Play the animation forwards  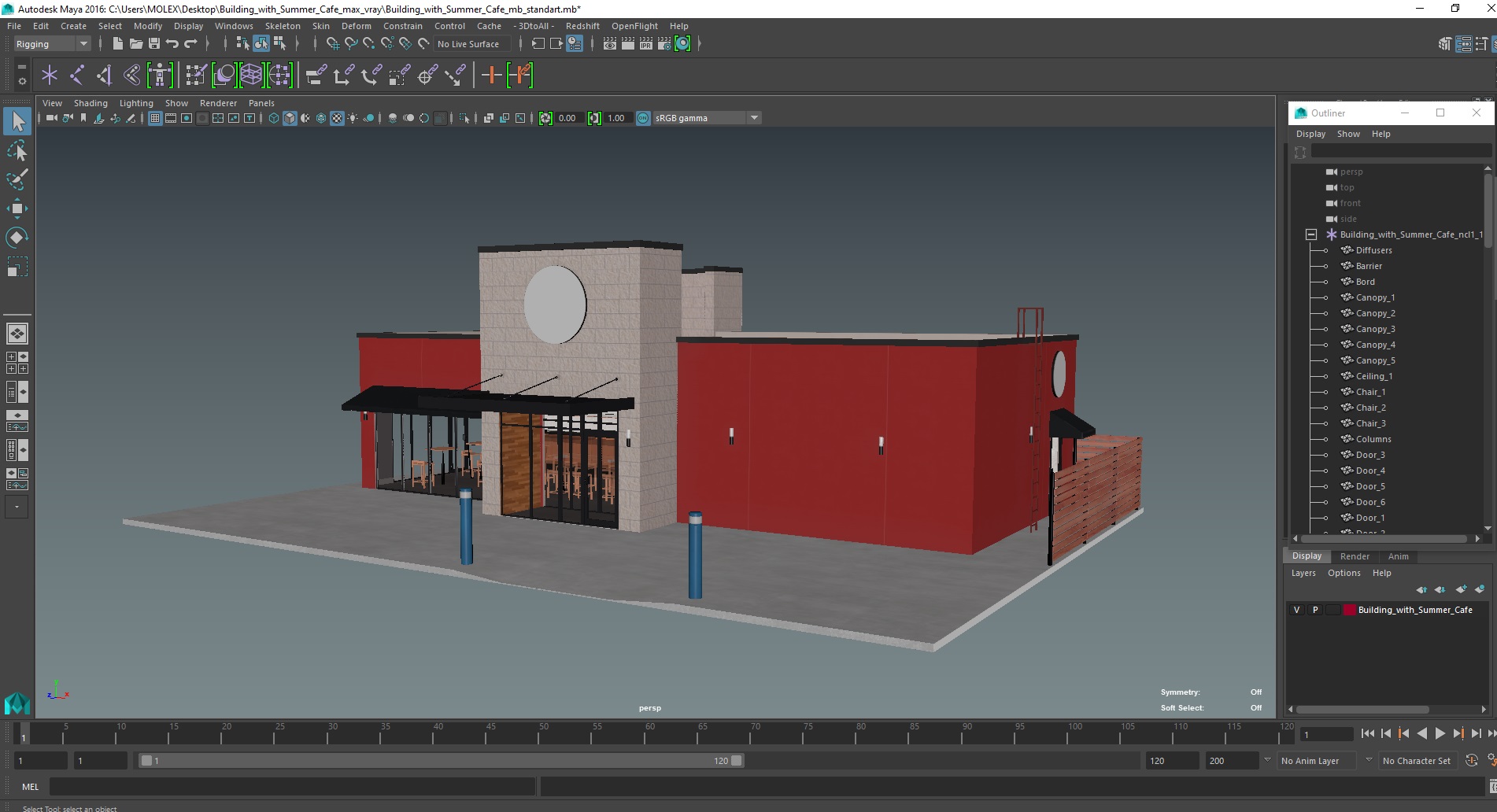pos(1440,733)
